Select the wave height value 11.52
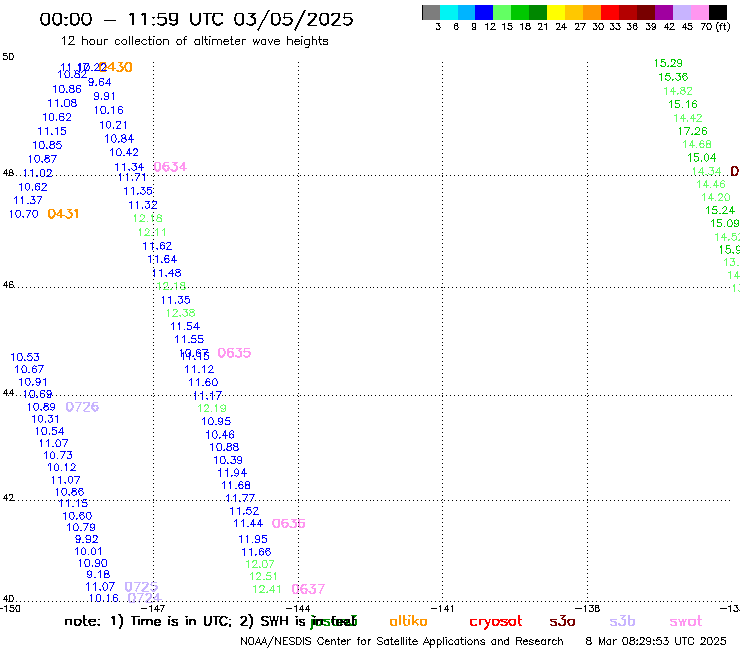740x650 pixels. pos(244,511)
